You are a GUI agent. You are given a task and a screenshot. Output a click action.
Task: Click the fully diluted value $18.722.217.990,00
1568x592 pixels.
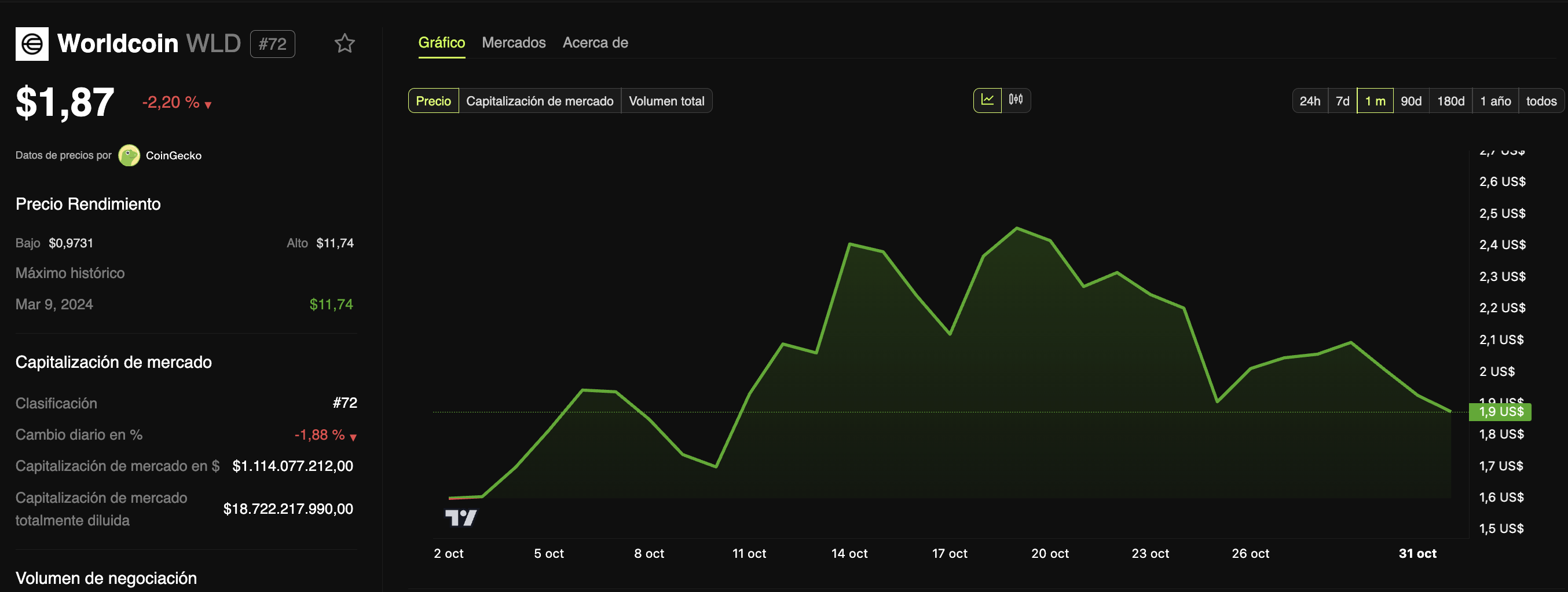288,509
